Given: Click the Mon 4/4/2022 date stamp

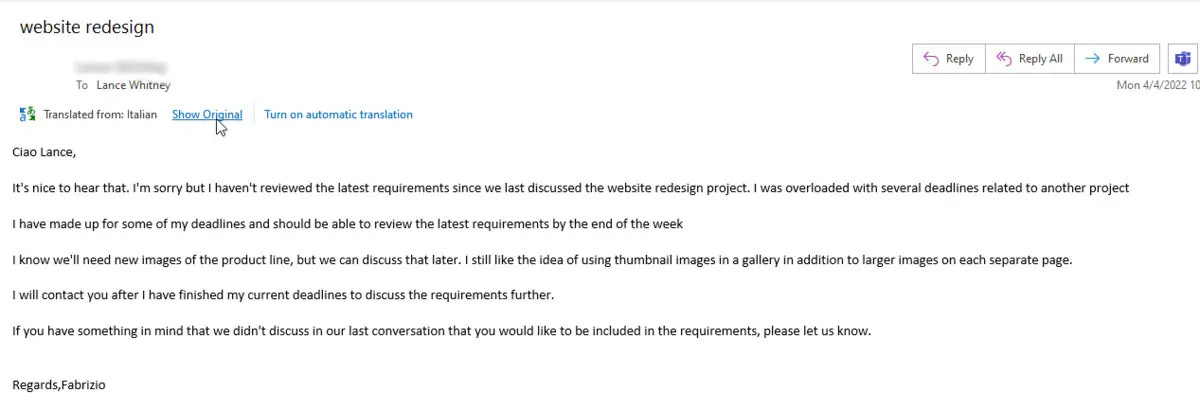Looking at the screenshot, I should 1157,86.
